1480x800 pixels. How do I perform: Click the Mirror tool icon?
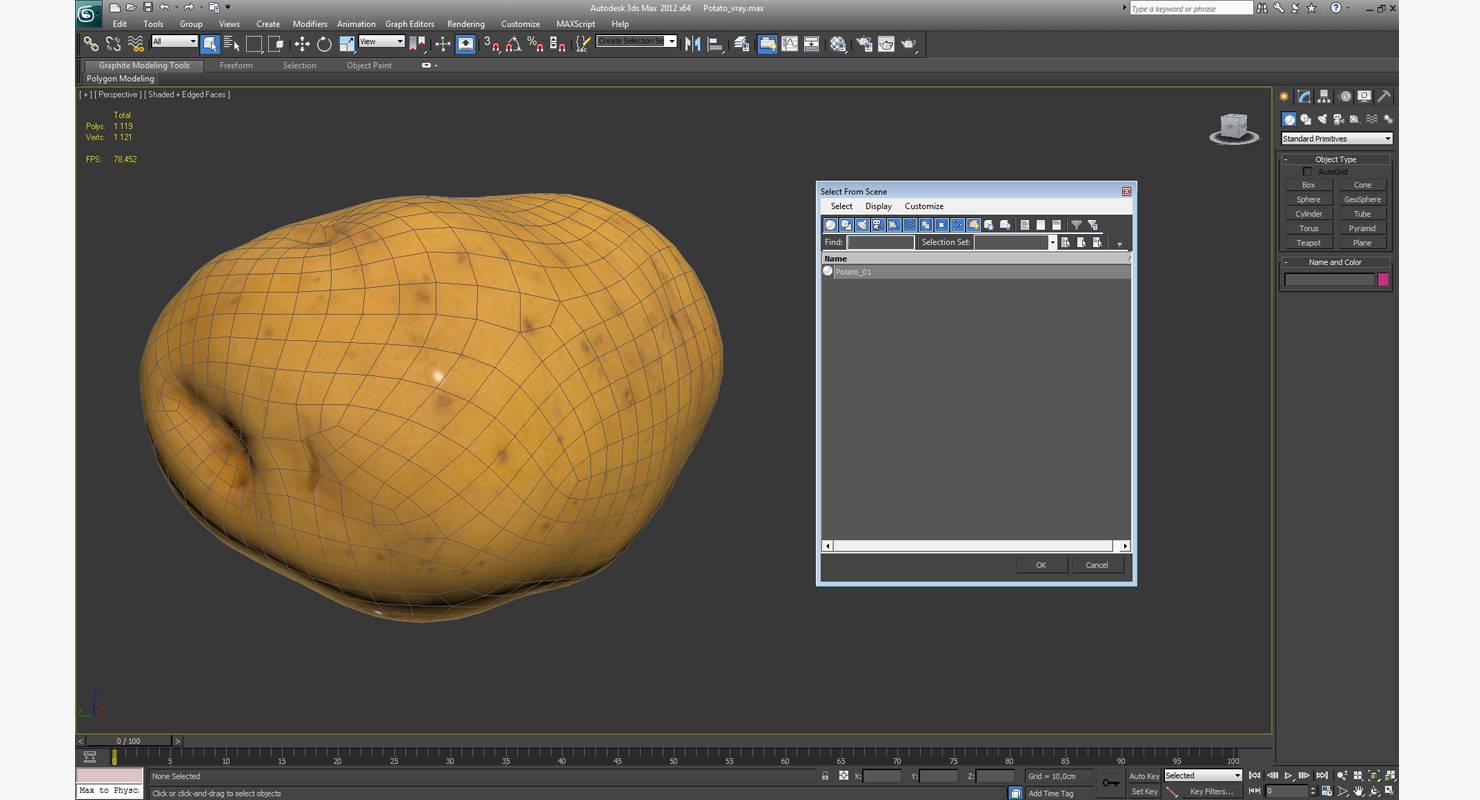[x=692, y=44]
